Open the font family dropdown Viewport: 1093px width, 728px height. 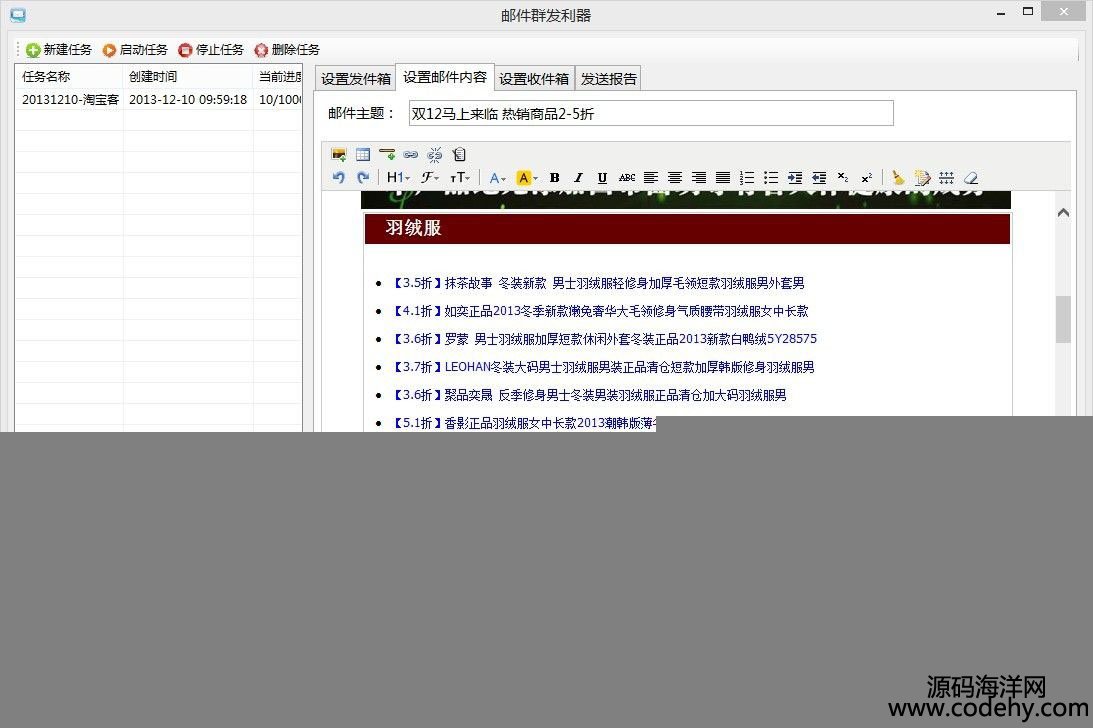tap(429, 178)
